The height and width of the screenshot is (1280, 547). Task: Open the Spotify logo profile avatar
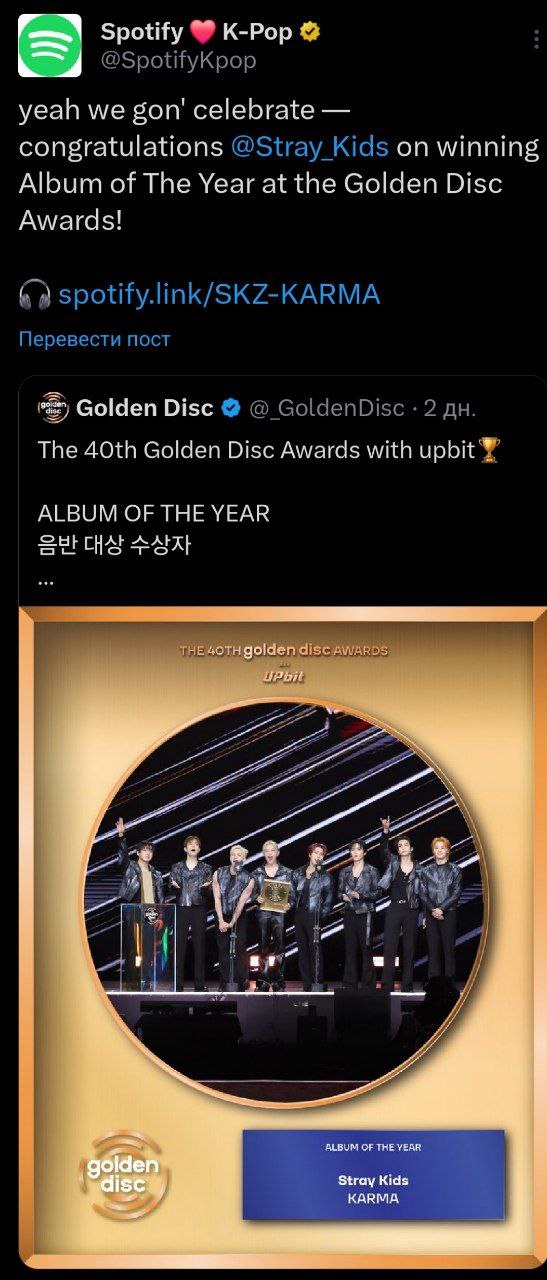pyautogui.click(x=50, y=45)
